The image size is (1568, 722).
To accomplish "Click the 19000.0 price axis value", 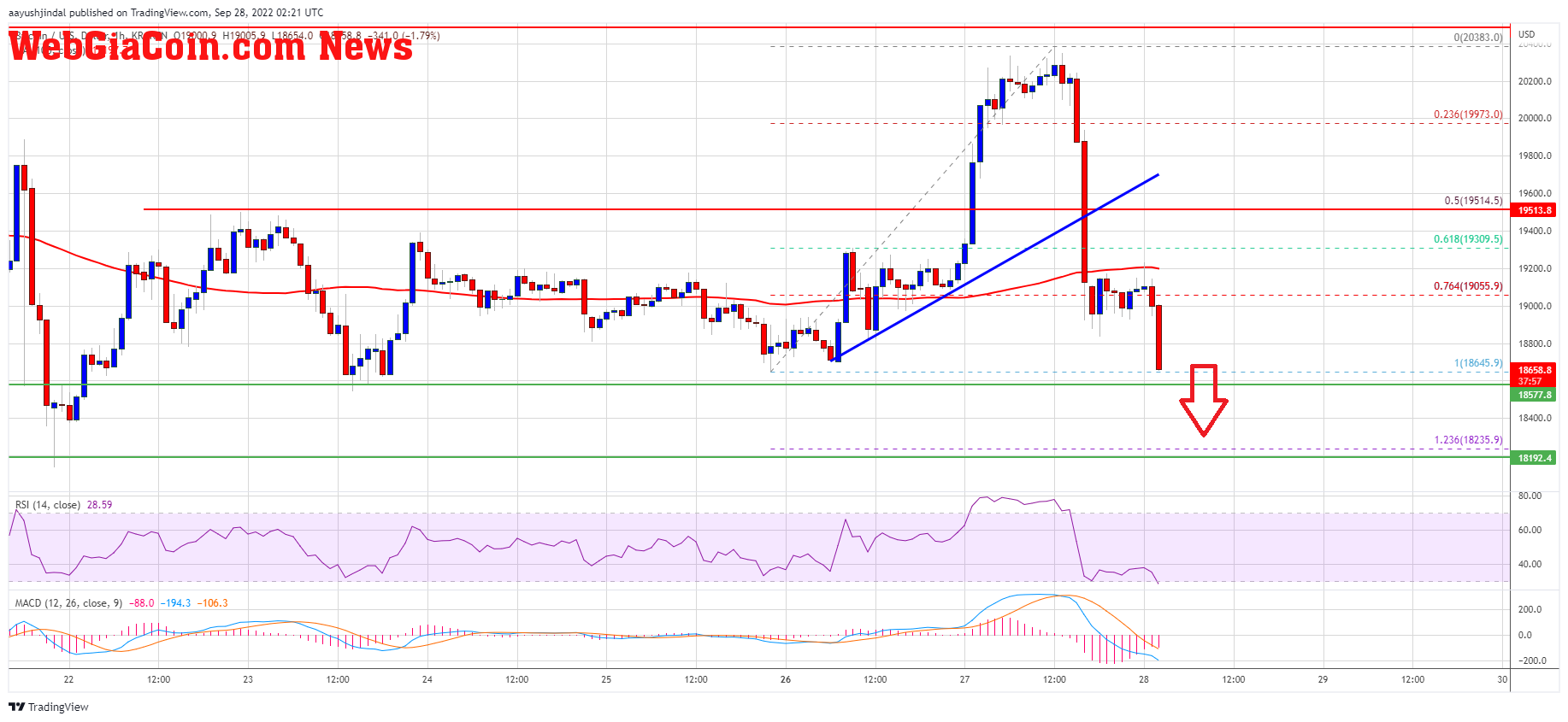I will point(1535,306).
